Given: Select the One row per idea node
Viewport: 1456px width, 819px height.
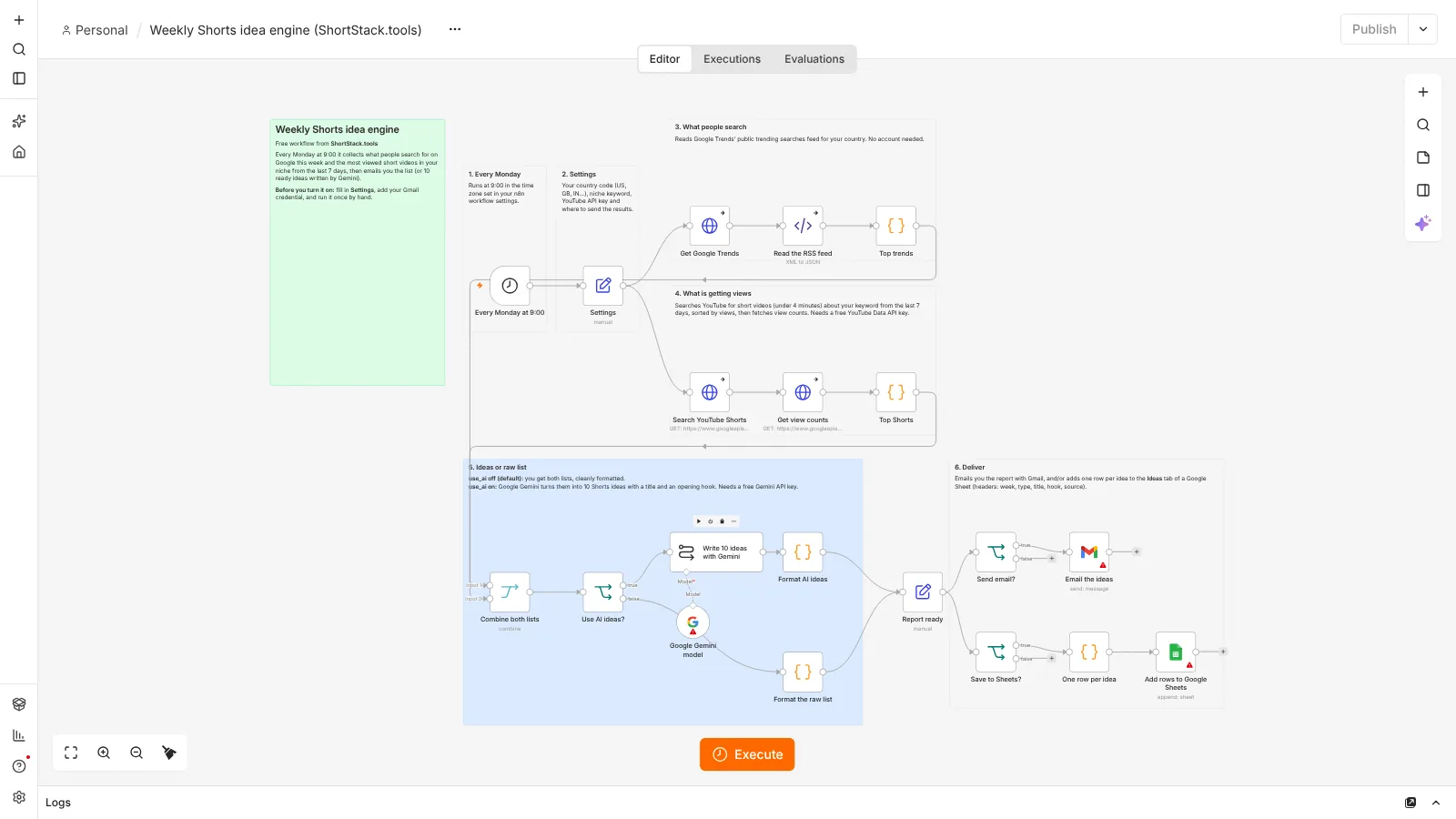Looking at the screenshot, I should [x=1089, y=652].
